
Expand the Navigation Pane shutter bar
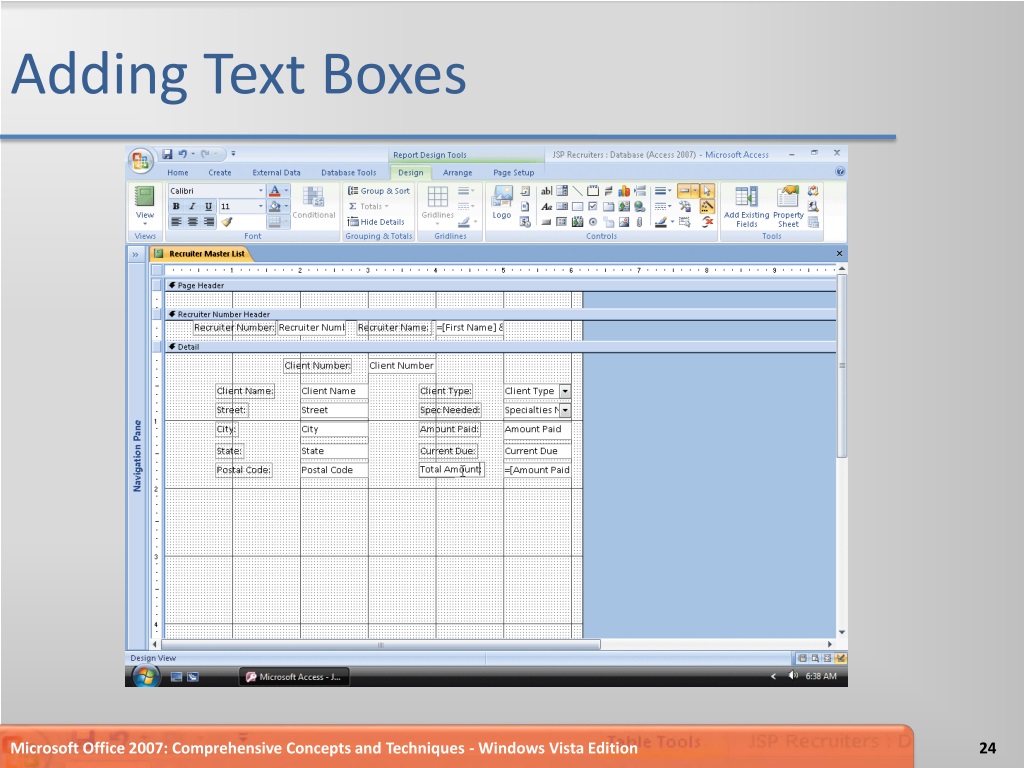tap(135, 254)
